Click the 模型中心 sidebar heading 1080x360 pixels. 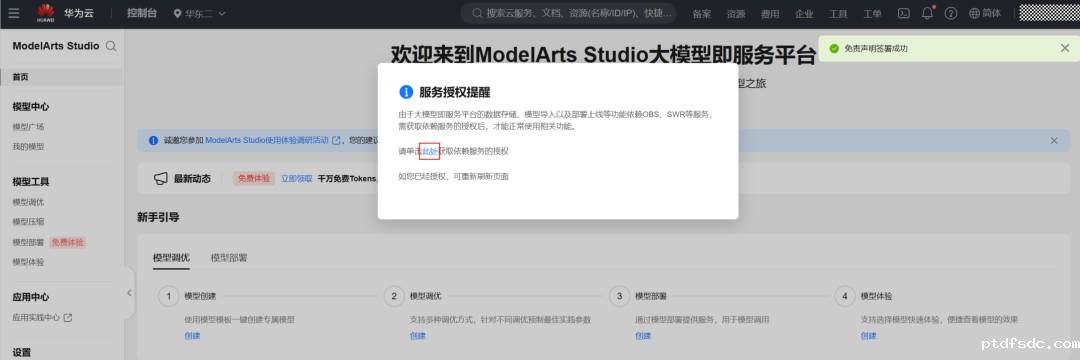(31, 107)
